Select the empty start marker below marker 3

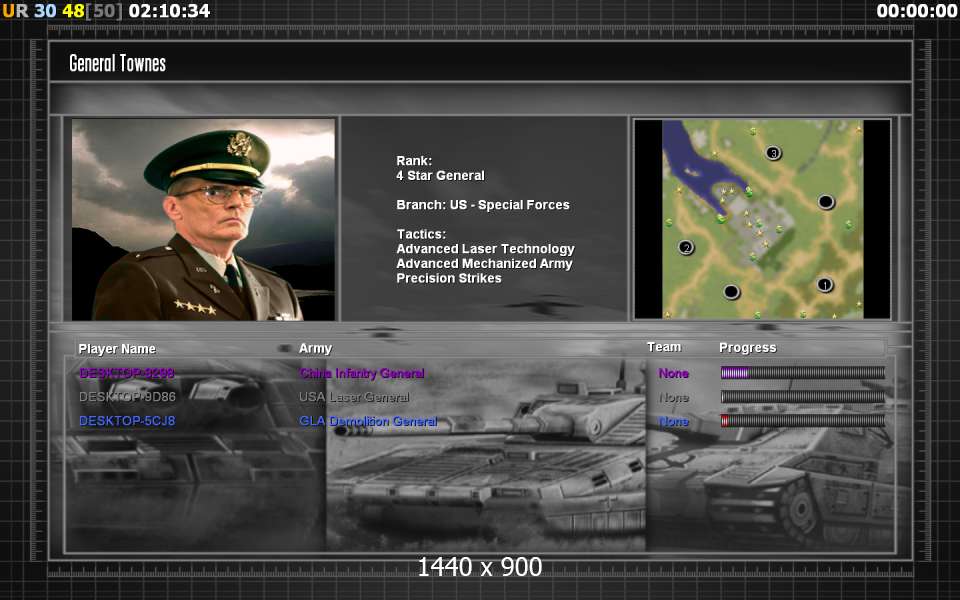[x=825, y=201]
